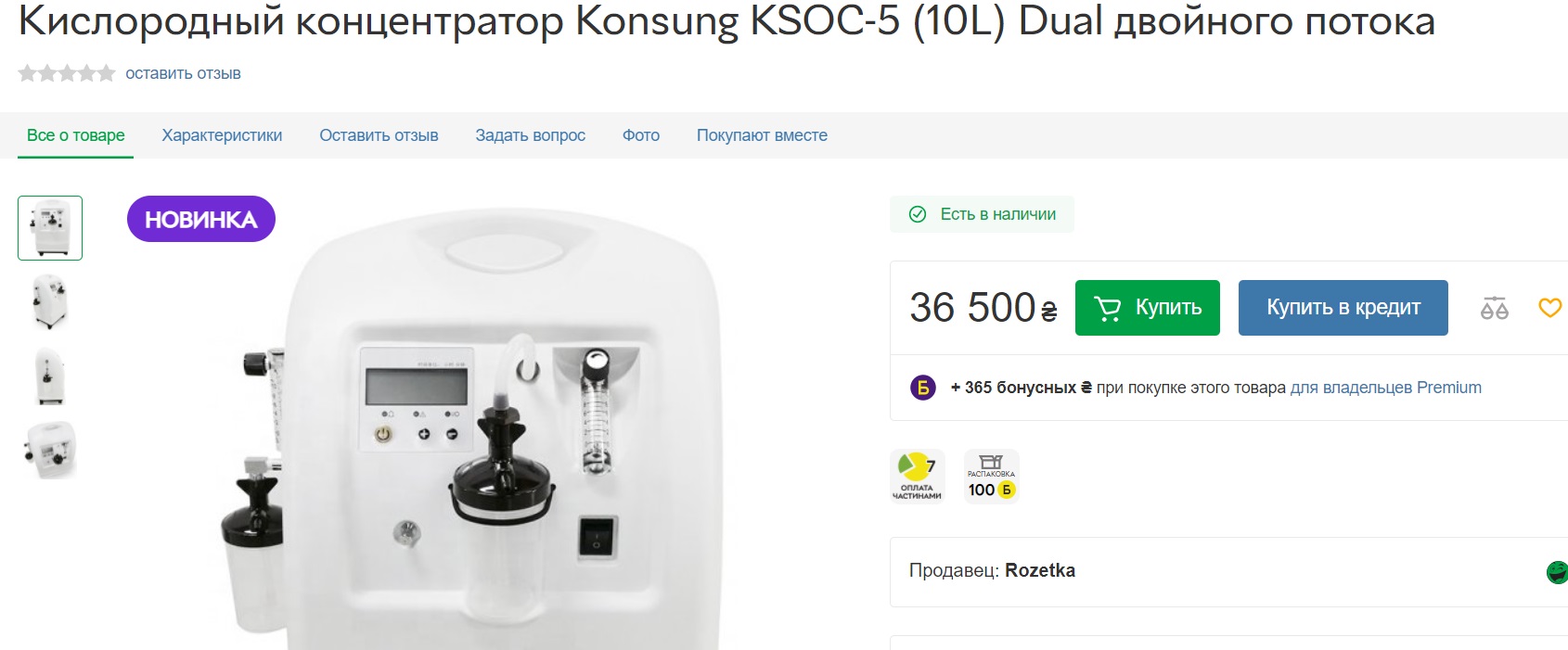Select the third product thumbnail

[x=50, y=376]
